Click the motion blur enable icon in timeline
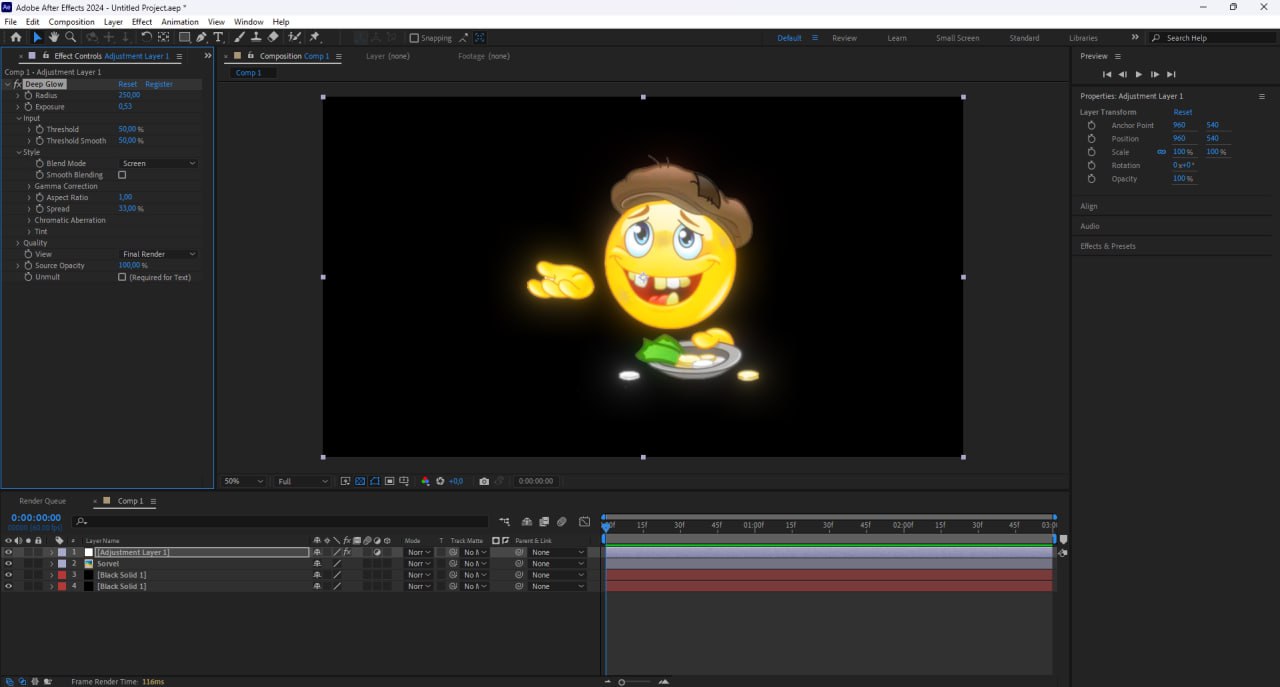Image resolution: width=1280 pixels, height=687 pixels. point(562,521)
